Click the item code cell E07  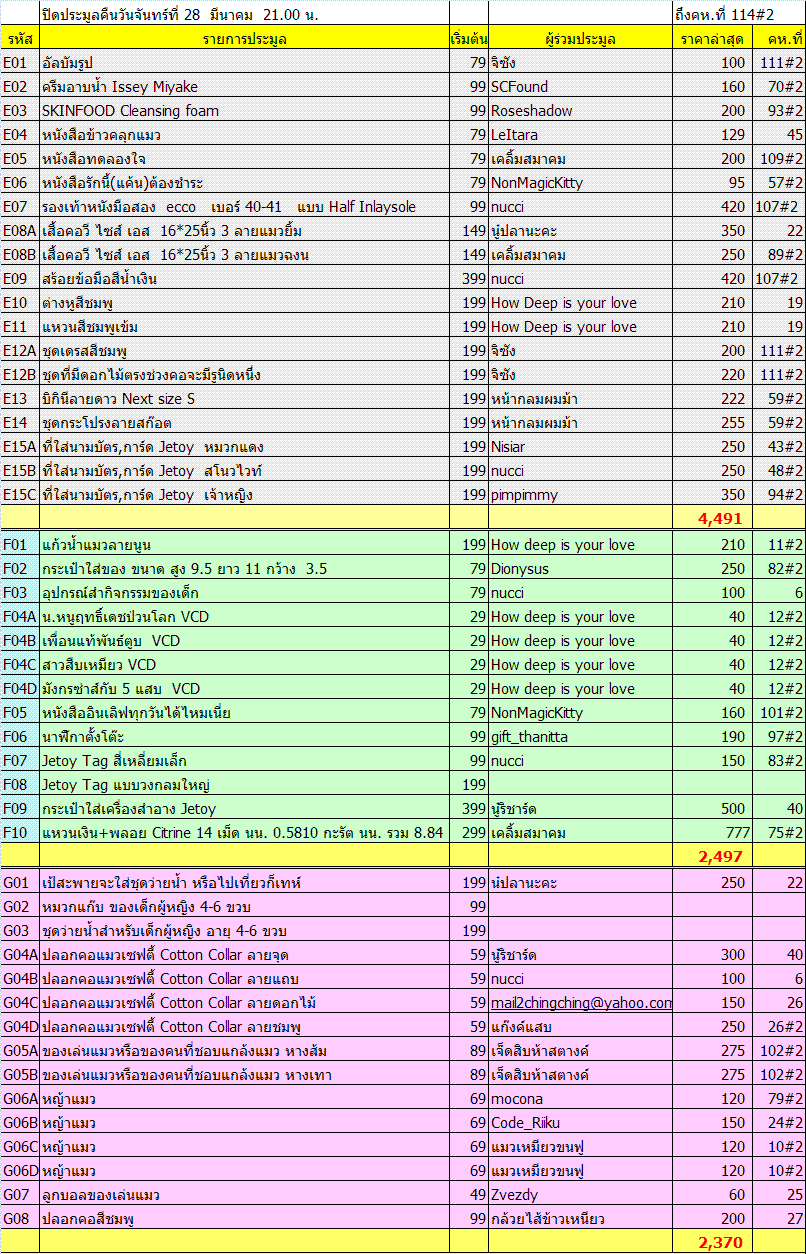[19, 207]
